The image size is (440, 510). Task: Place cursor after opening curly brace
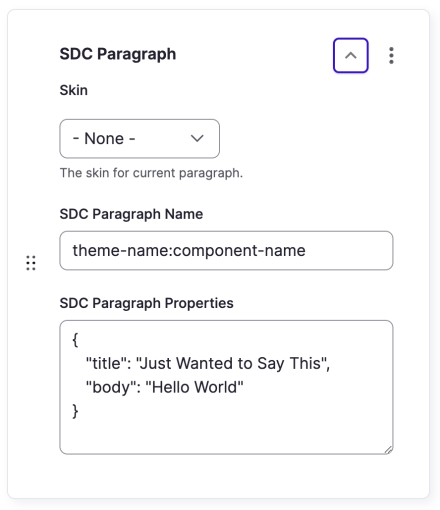pos(79,340)
